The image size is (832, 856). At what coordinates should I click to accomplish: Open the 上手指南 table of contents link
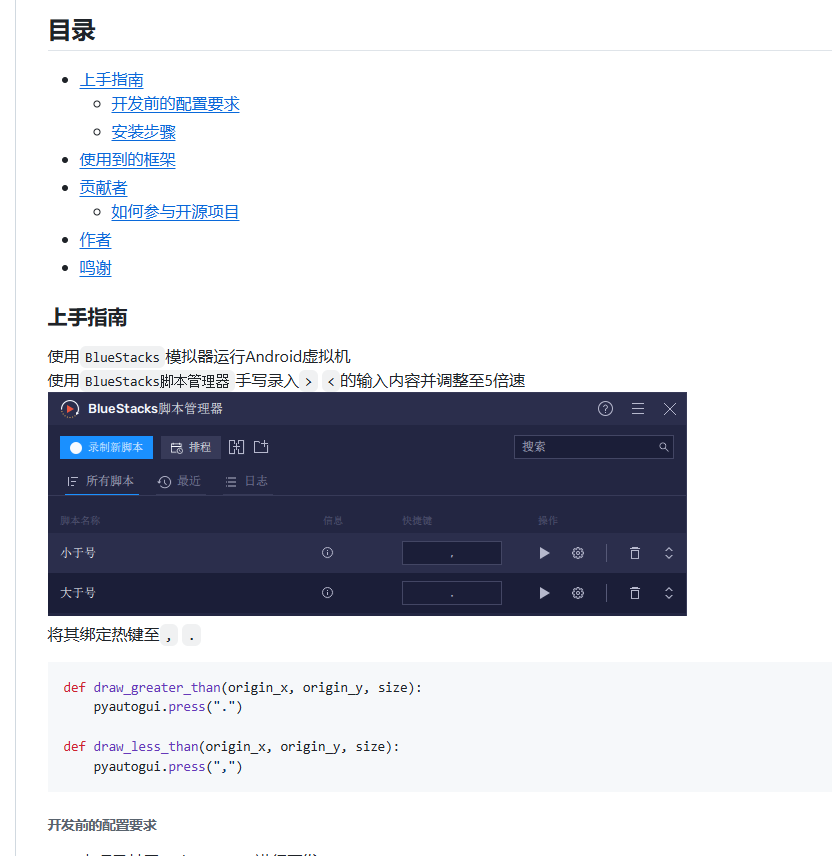pyautogui.click(x=111, y=80)
